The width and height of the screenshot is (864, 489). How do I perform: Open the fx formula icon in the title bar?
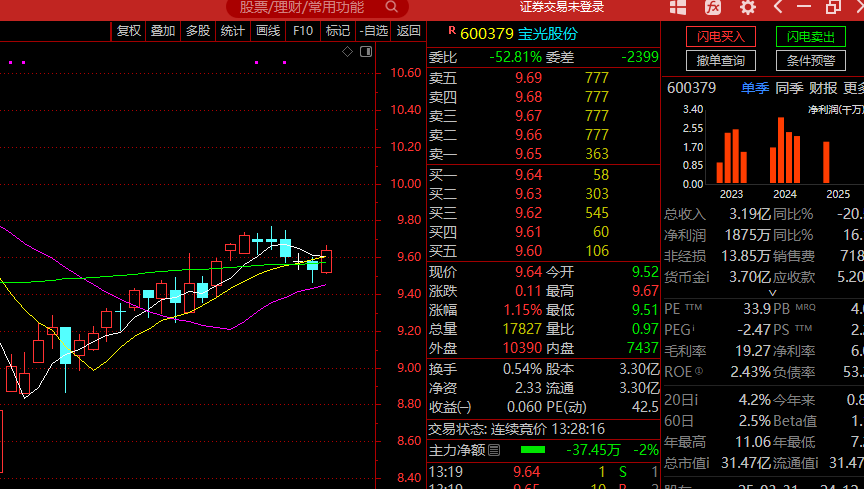(x=713, y=7)
